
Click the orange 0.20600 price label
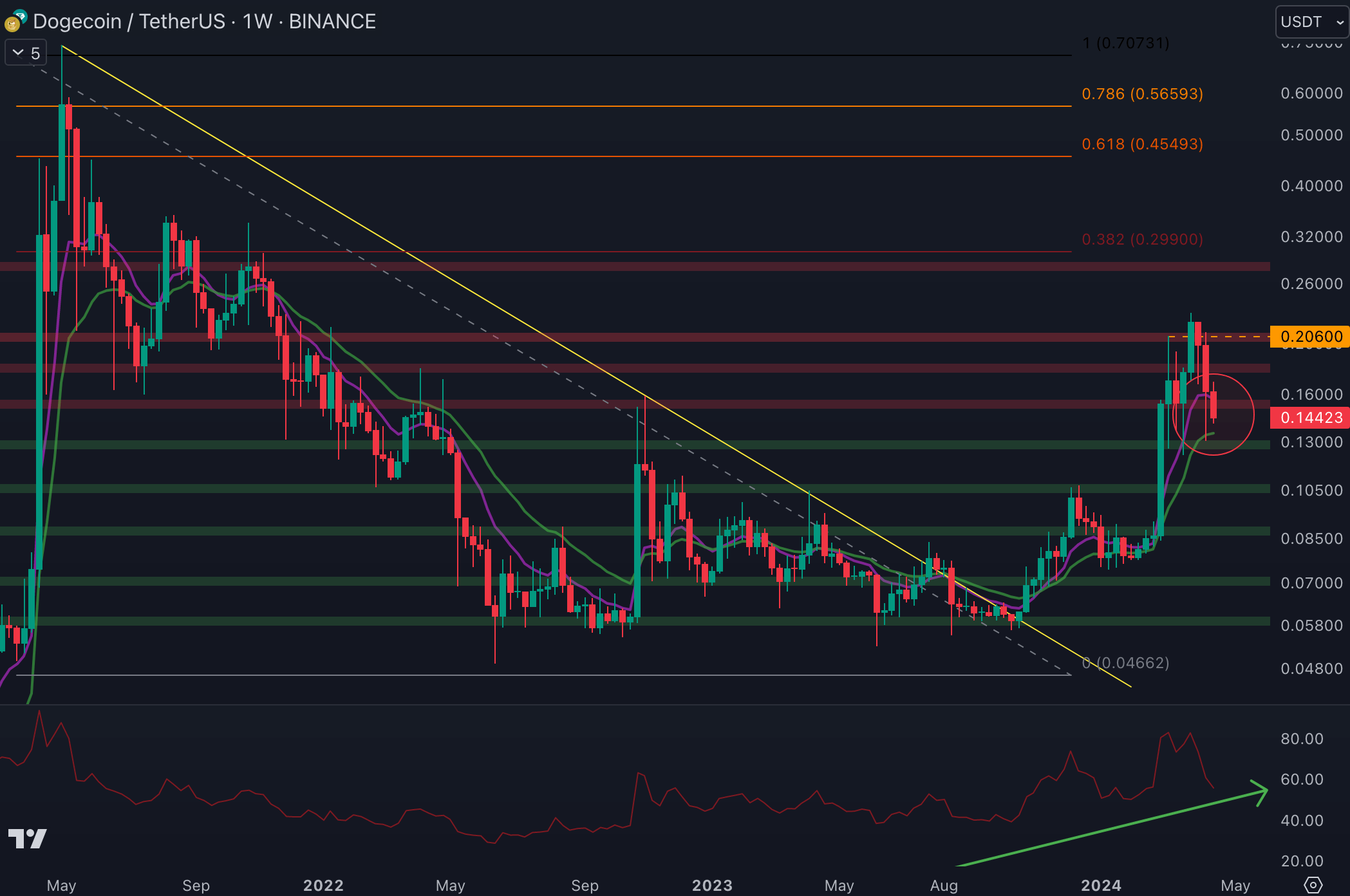coord(1310,337)
